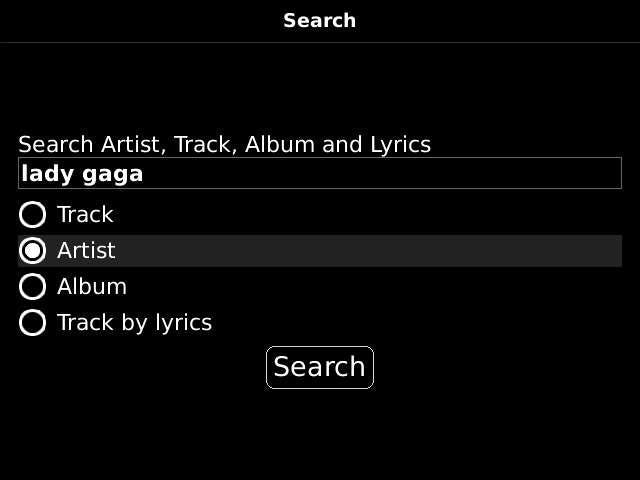This screenshot has width=640, height=480.
Task: Choose the Album radio button
Action: click(33, 287)
